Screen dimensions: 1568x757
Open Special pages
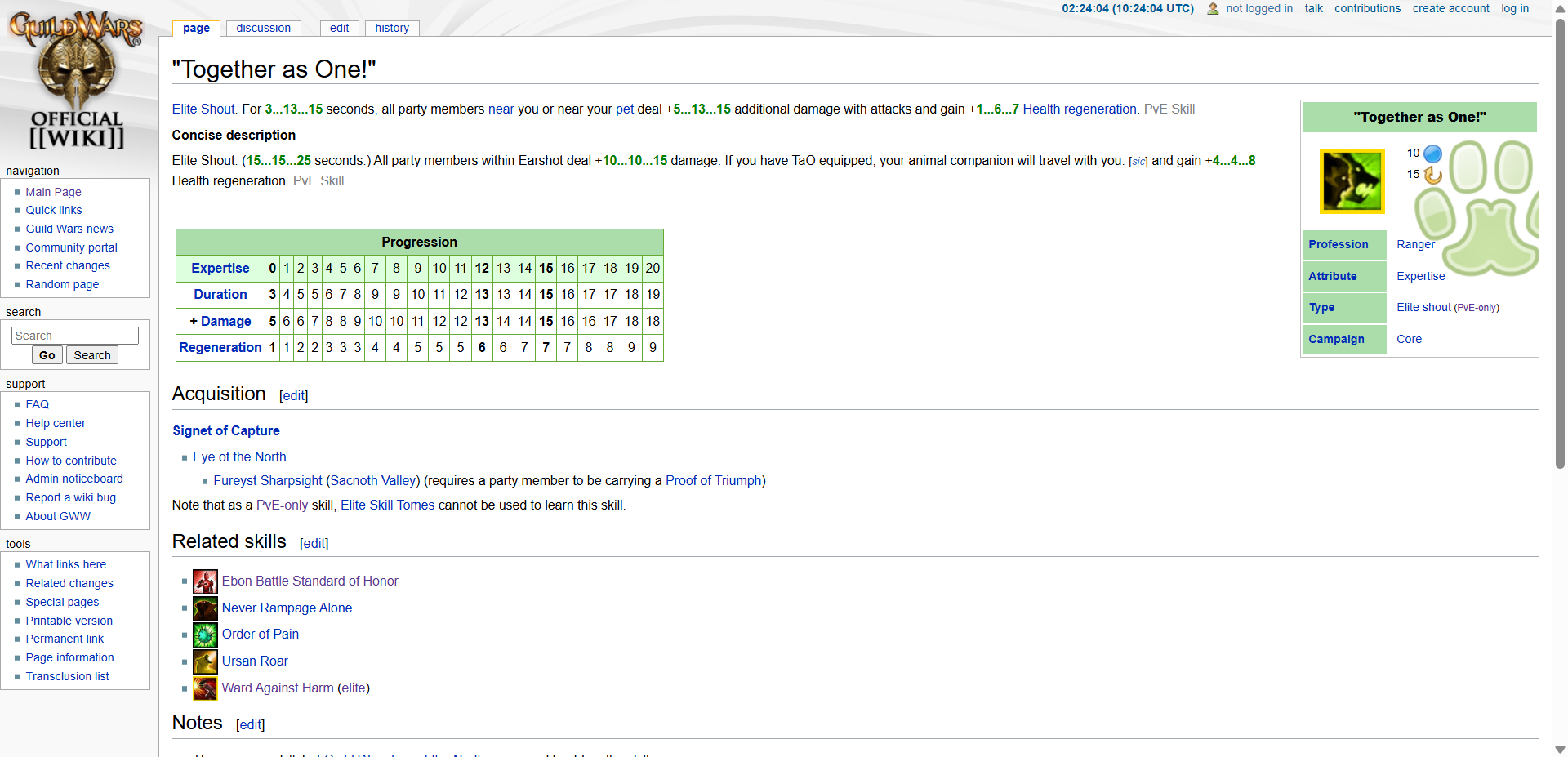click(x=62, y=602)
